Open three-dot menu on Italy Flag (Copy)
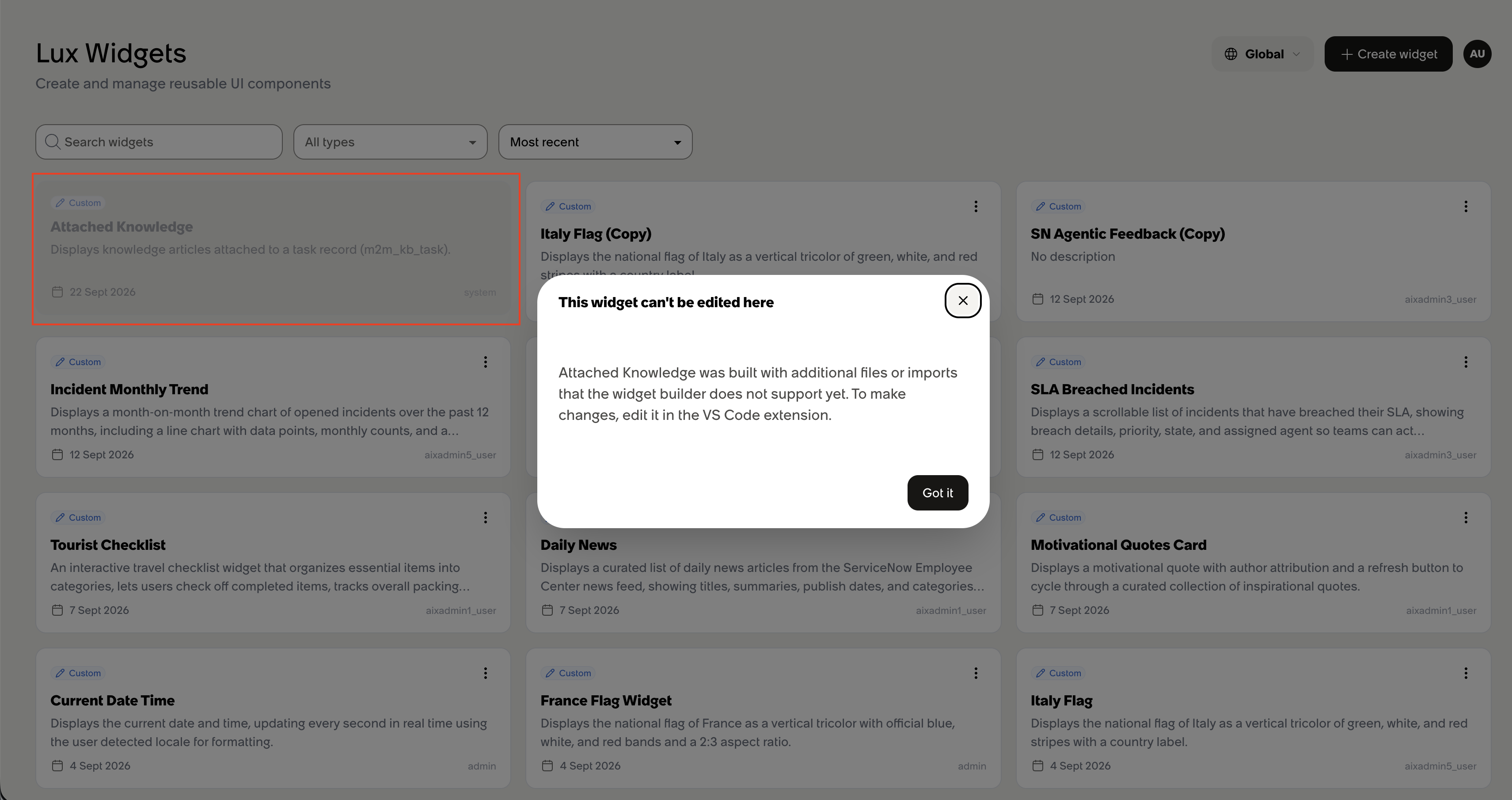The image size is (1512, 800). point(976,206)
